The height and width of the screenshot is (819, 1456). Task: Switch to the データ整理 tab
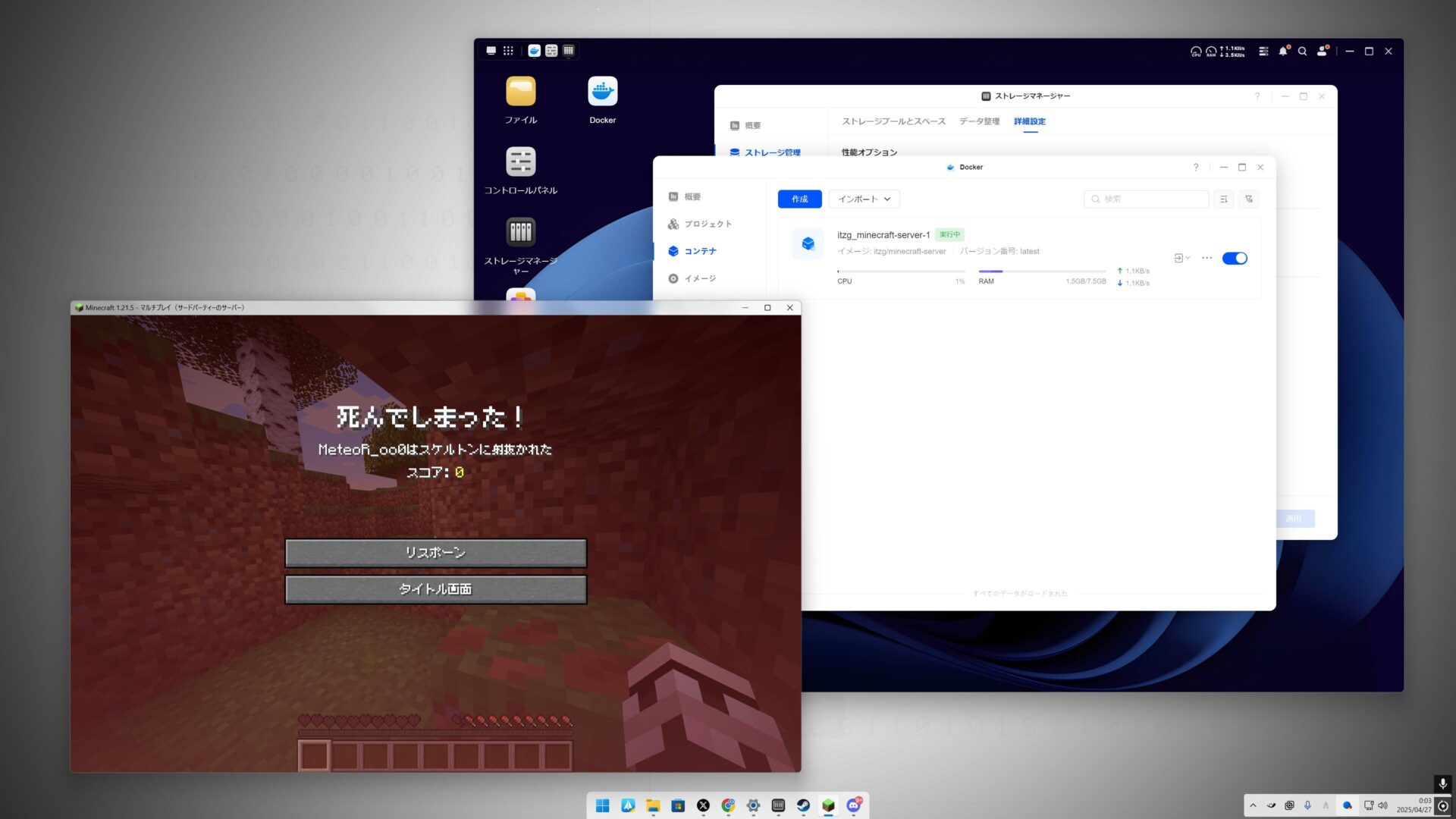click(979, 121)
